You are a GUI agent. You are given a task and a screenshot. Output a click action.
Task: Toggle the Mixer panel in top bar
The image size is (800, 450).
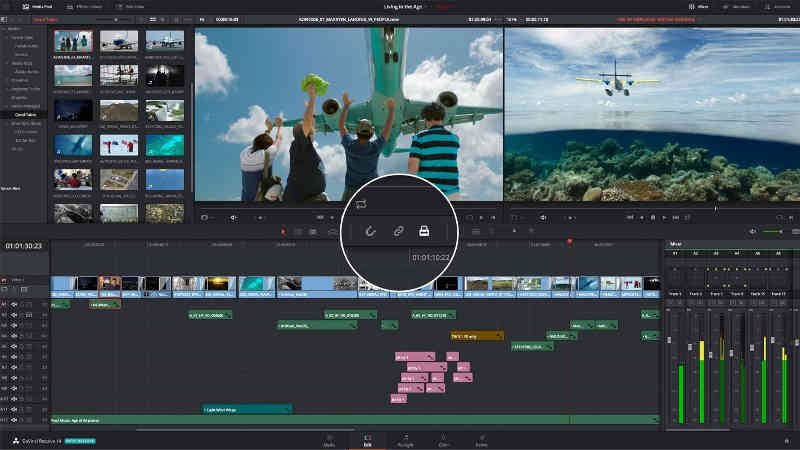tap(698, 7)
